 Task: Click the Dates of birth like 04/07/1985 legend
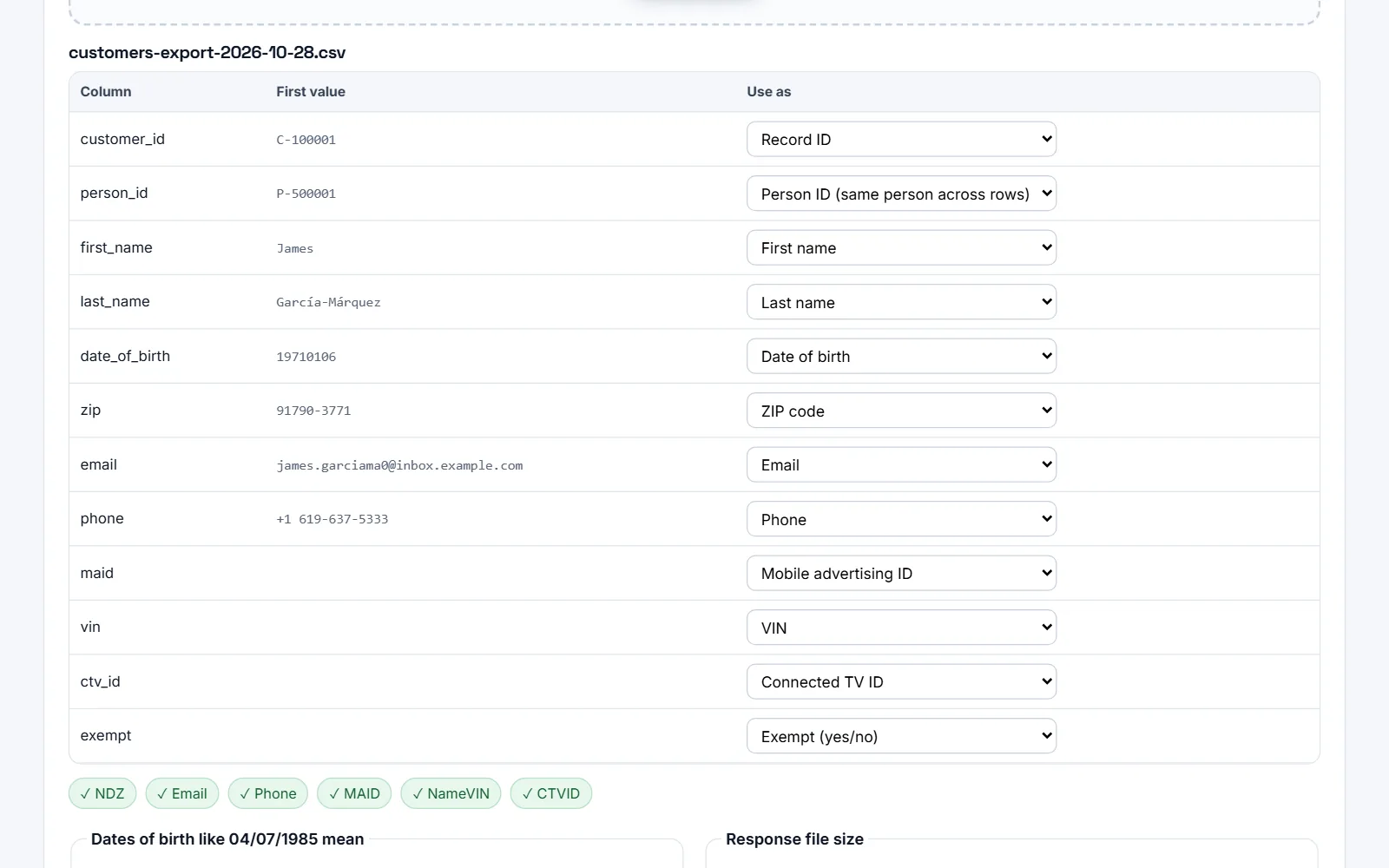[227, 839]
